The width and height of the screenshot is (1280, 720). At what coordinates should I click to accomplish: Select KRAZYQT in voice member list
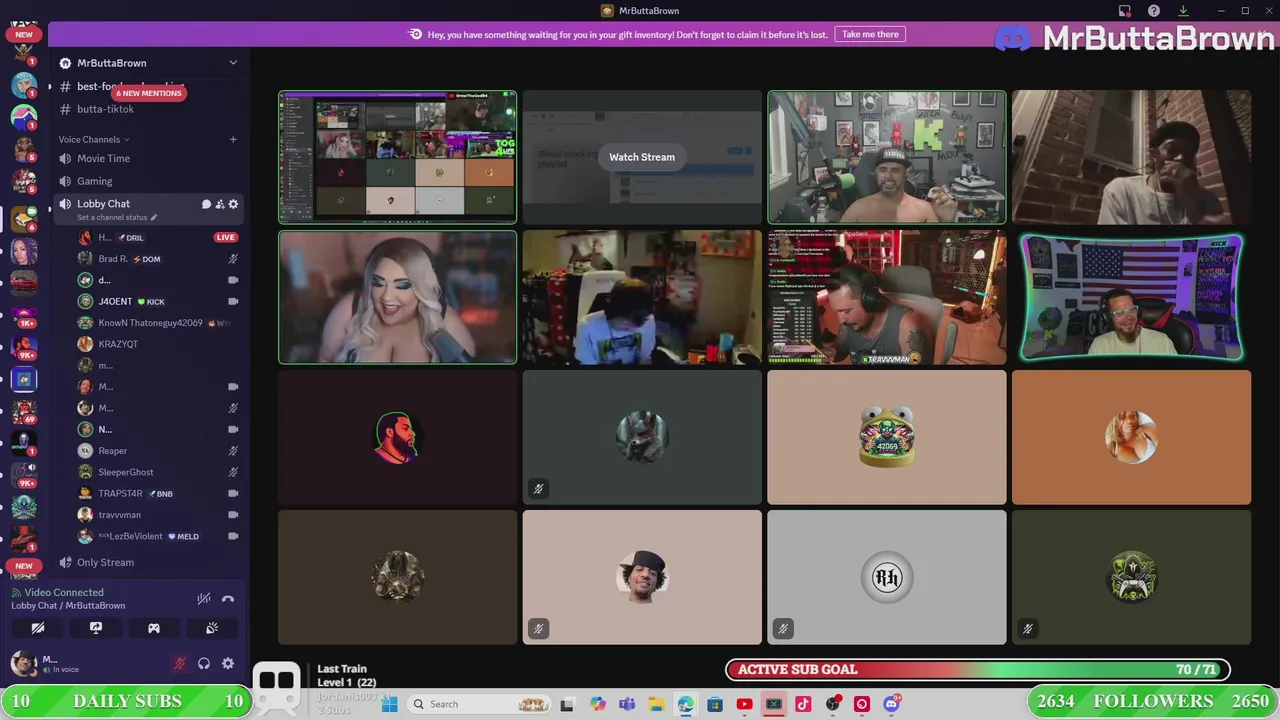pos(118,344)
